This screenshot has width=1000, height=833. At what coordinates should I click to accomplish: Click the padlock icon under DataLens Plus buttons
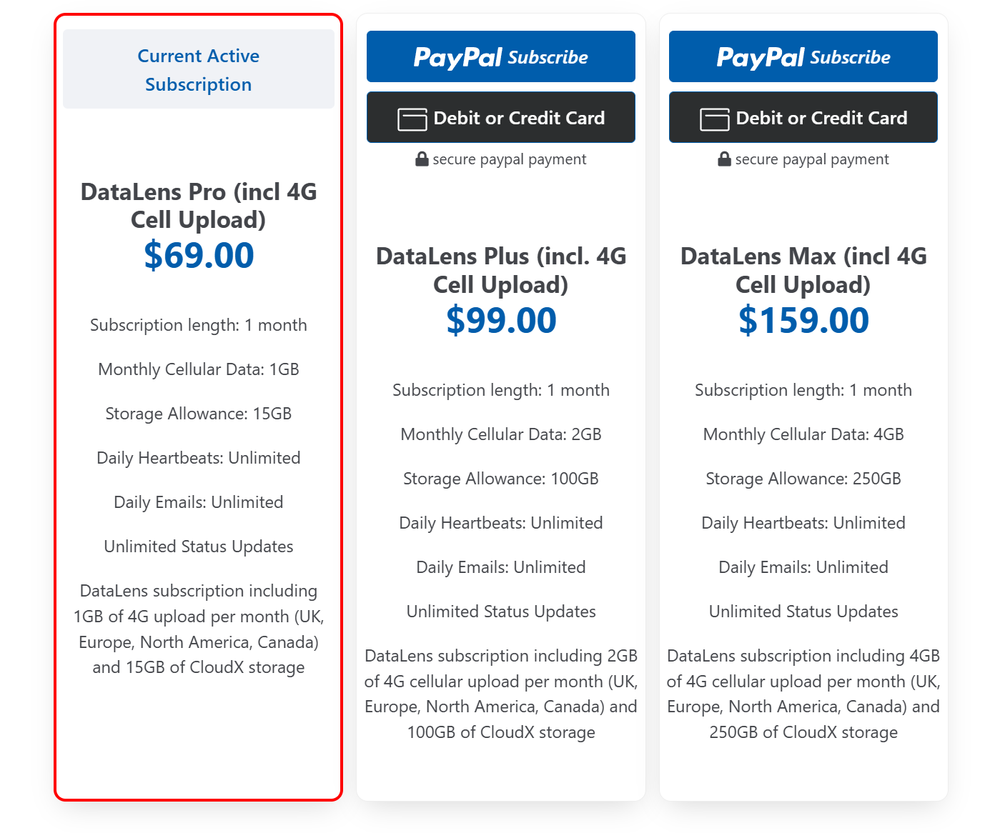click(422, 159)
